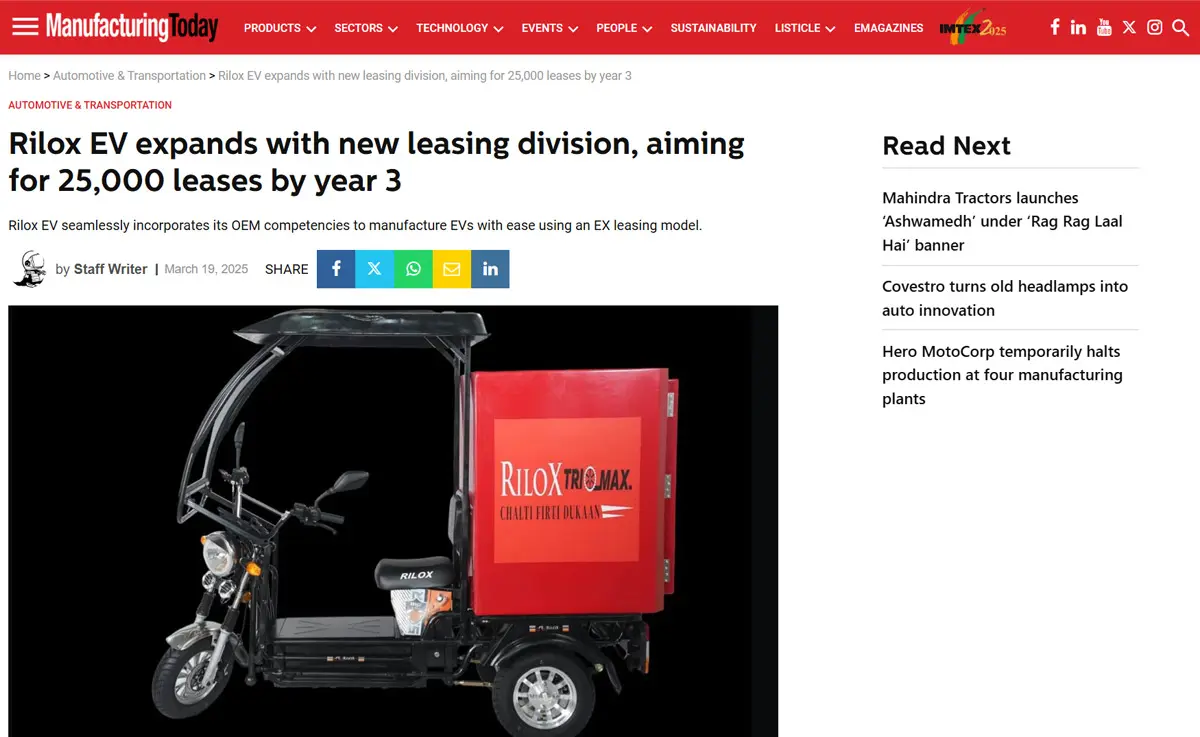This screenshot has width=1200, height=737.
Task: Open the header Instagram icon
Action: pos(1155,27)
